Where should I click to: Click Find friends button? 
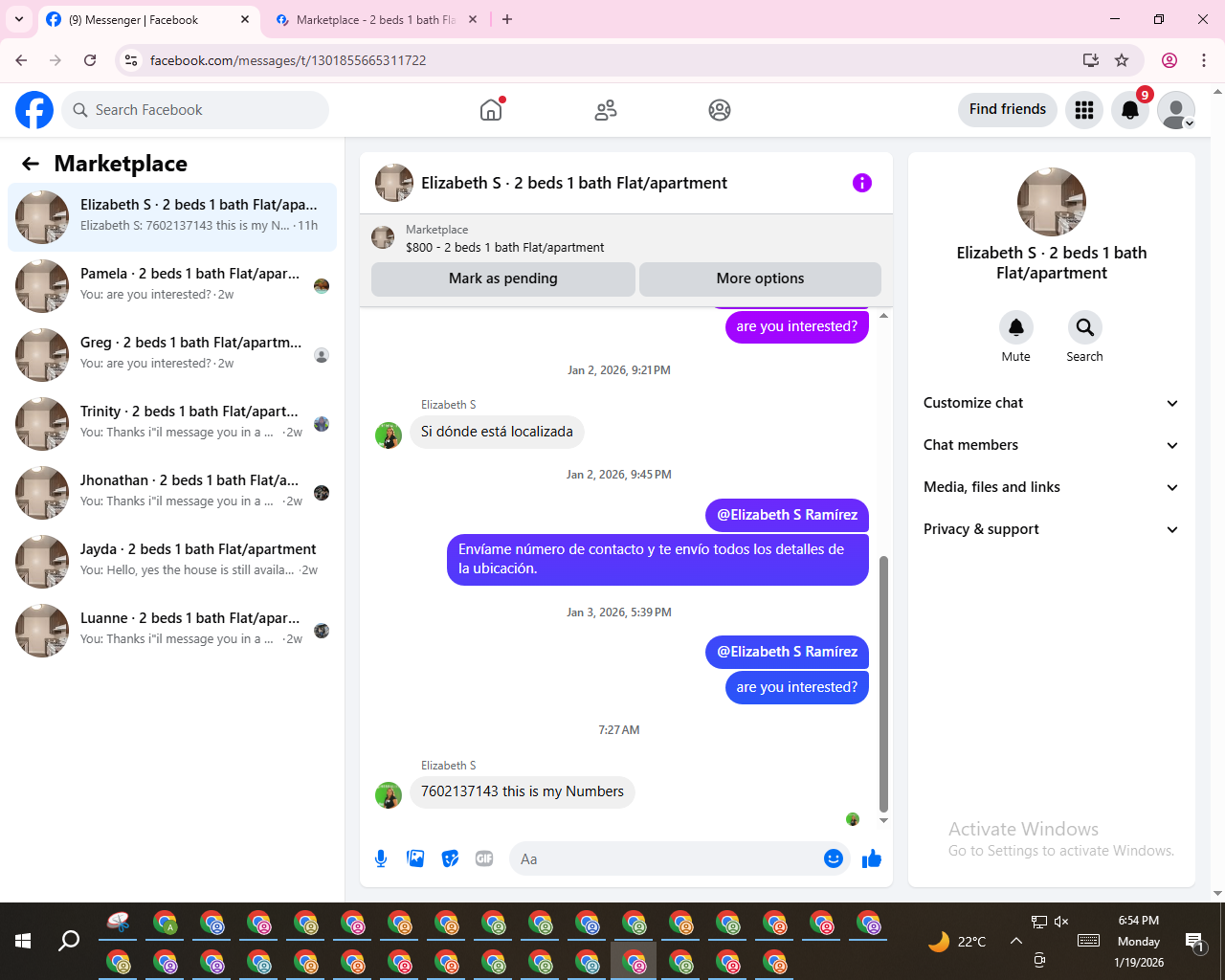tap(1008, 109)
